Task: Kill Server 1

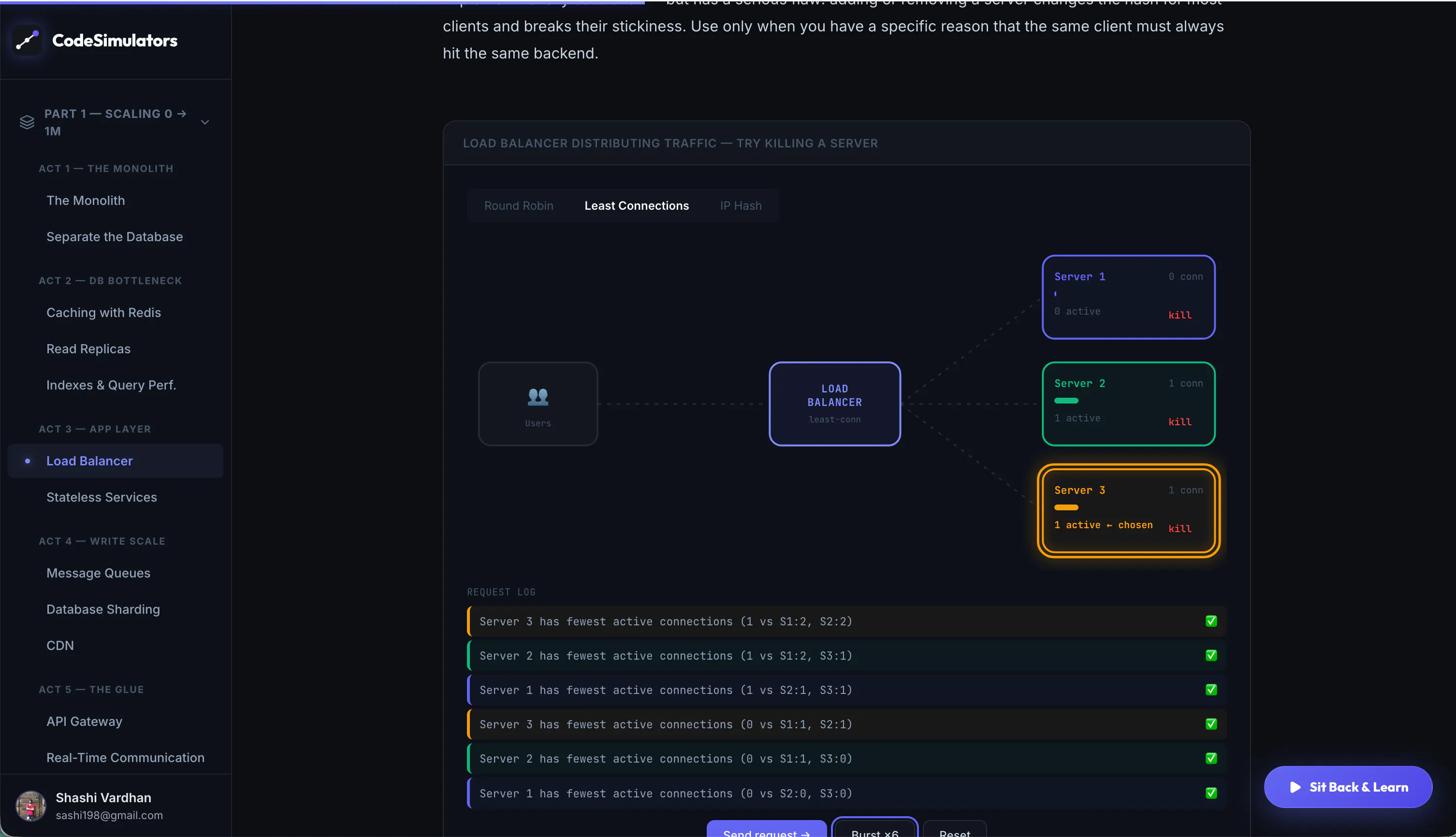Action: coord(1179,315)
